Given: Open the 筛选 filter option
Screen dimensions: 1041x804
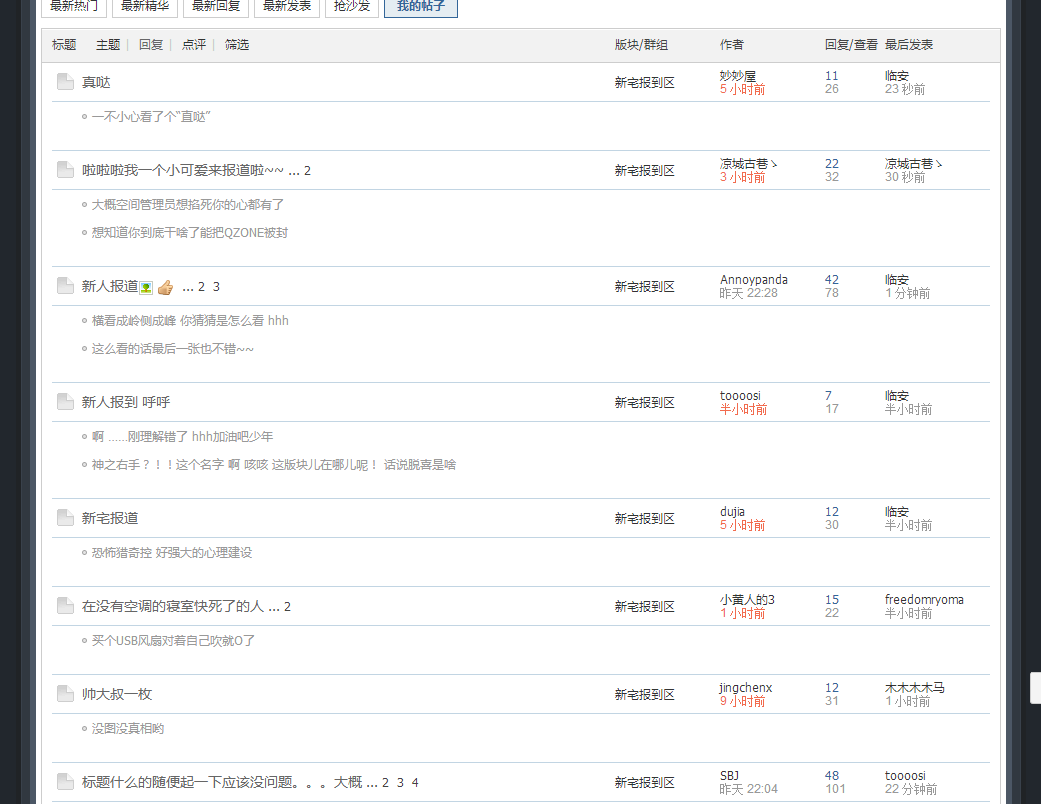Looking at the screenshot, I should point(237,45).
